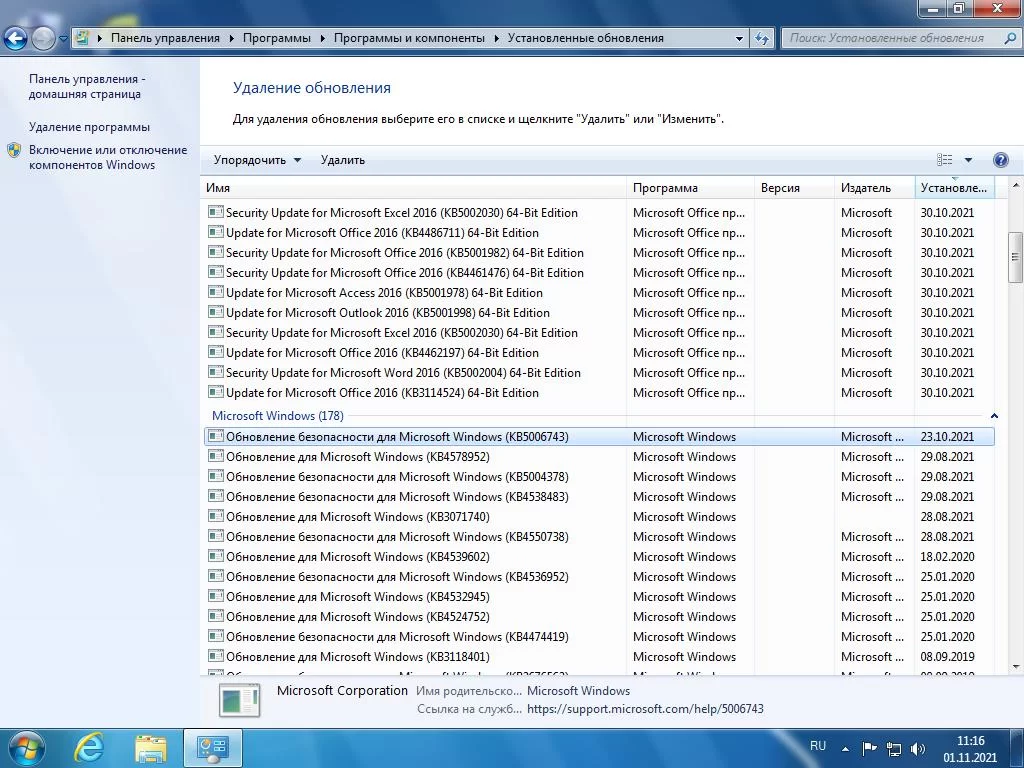The height and width of the screenshot is (768, 1024).
Task: Open Internet Explorer from the taskbar
Action: pyautogui.click(x=89, y=747)
